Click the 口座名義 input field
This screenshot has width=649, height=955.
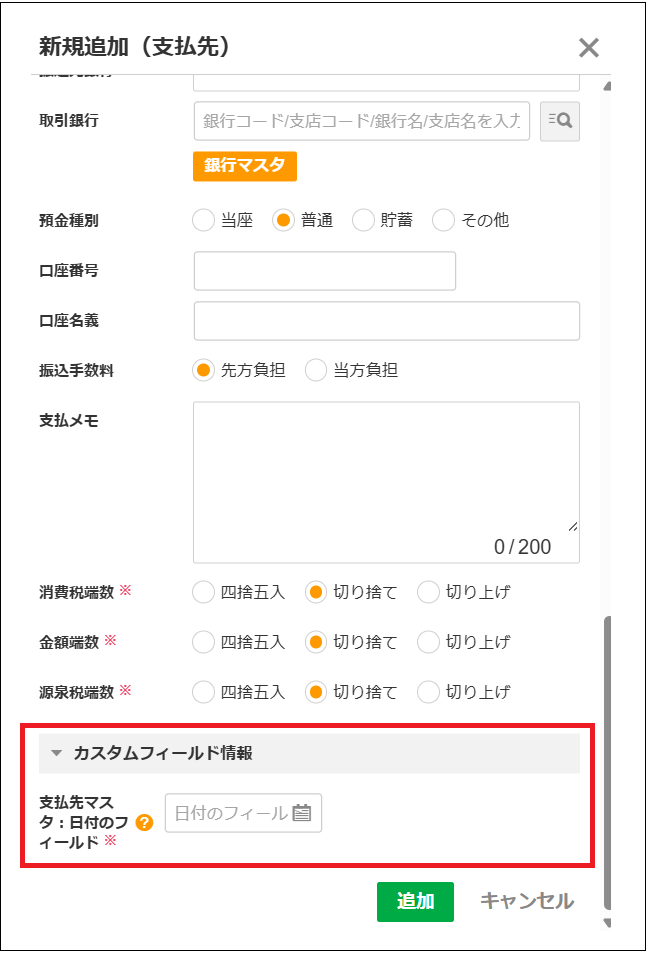tap(386, 321)
